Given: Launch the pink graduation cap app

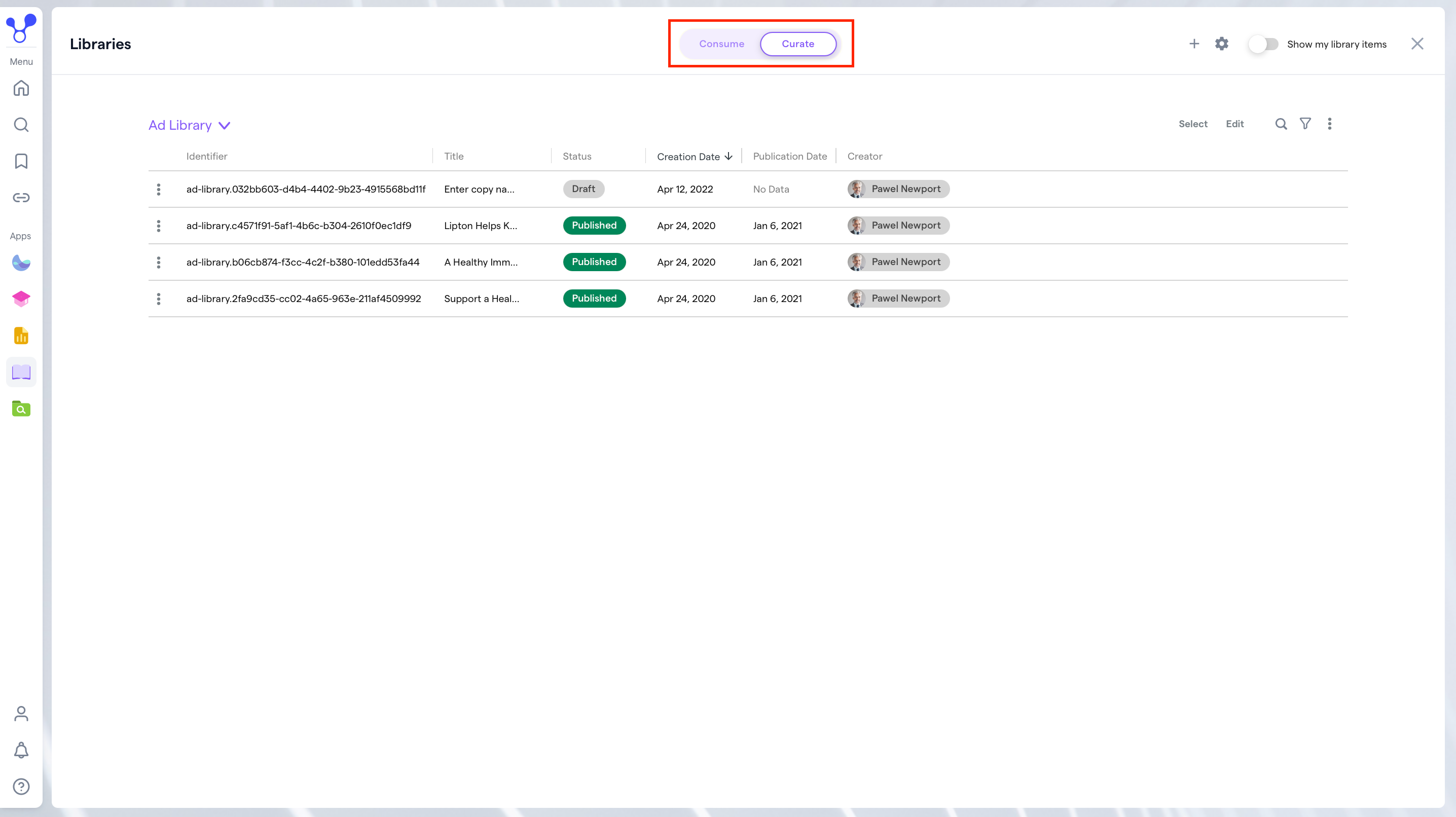Looking at the screenshot, I should click(21, 299).
